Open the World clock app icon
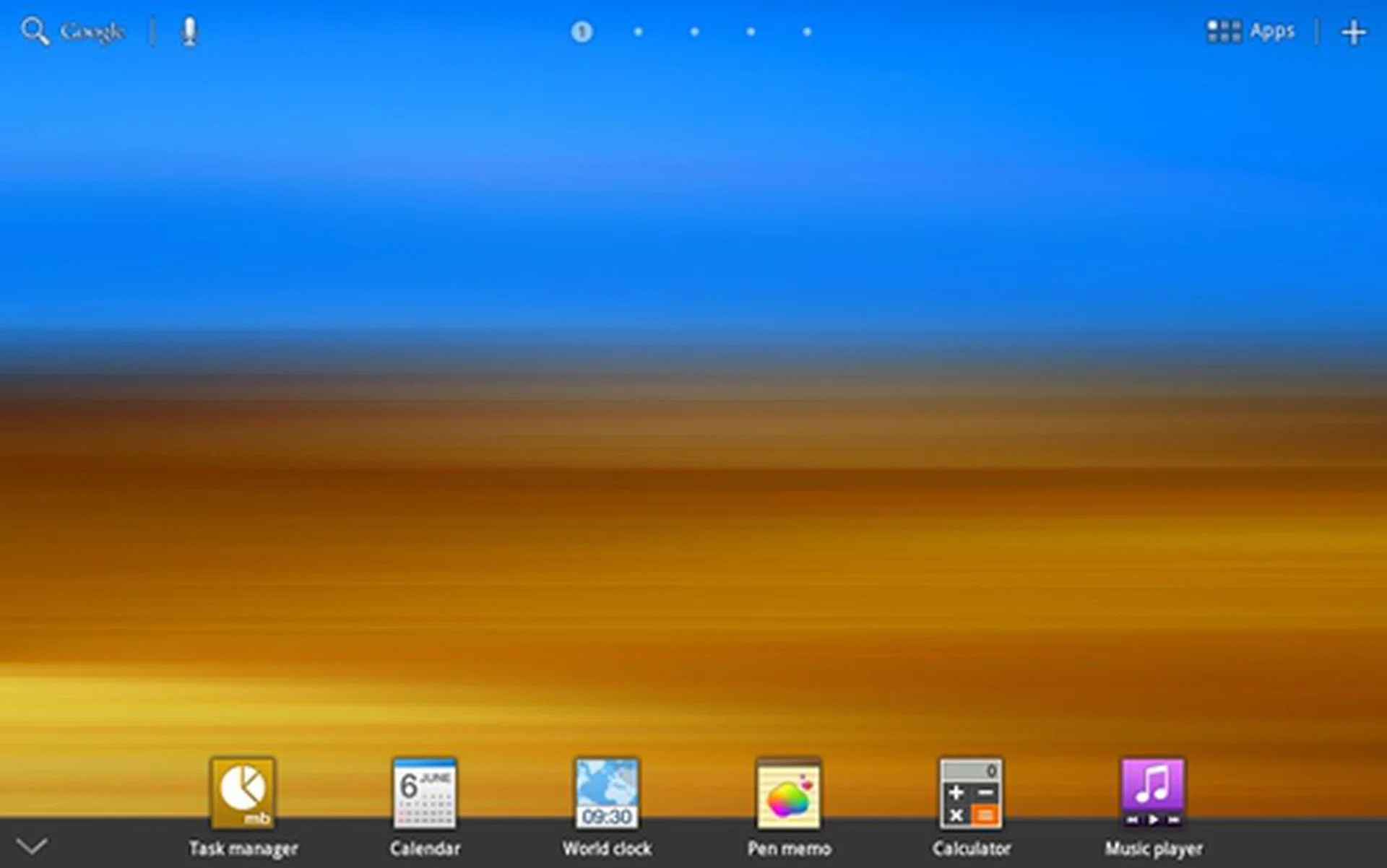The width and height of the screenshot is (1387, 868). (607, 793)
